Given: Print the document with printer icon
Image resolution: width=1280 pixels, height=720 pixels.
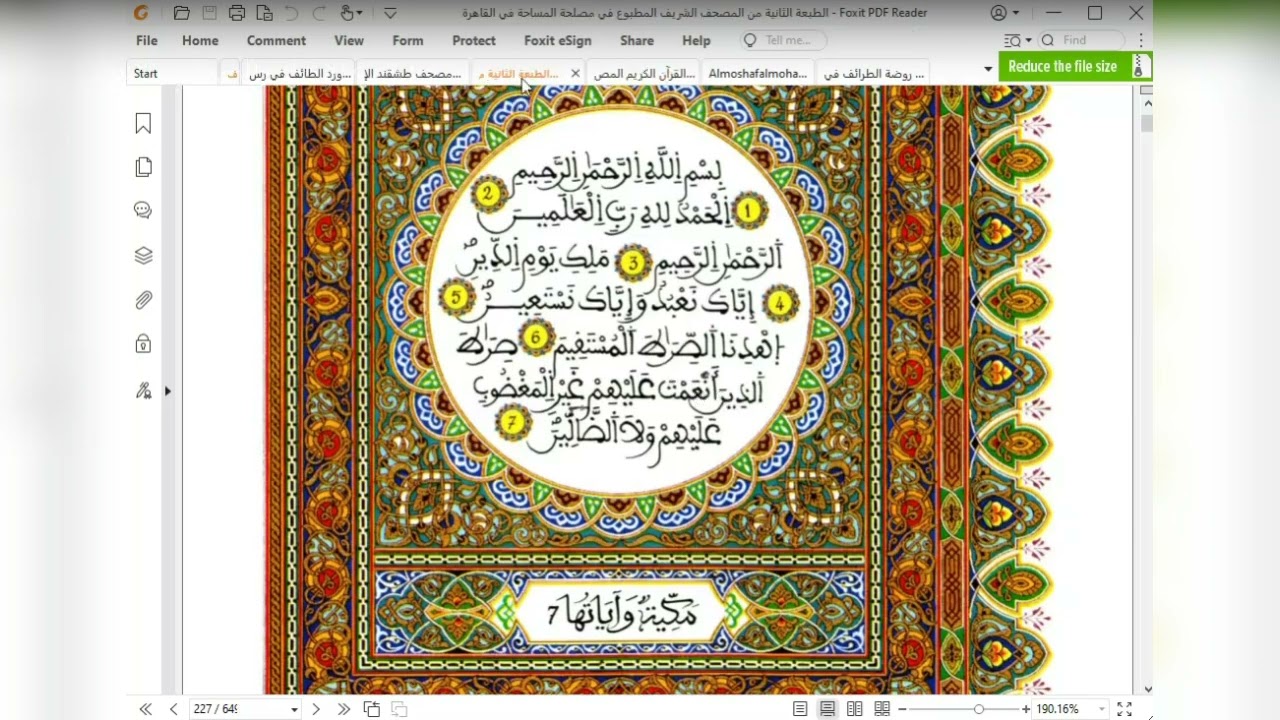Looking at the screenshot, I should tap(237, 13).
